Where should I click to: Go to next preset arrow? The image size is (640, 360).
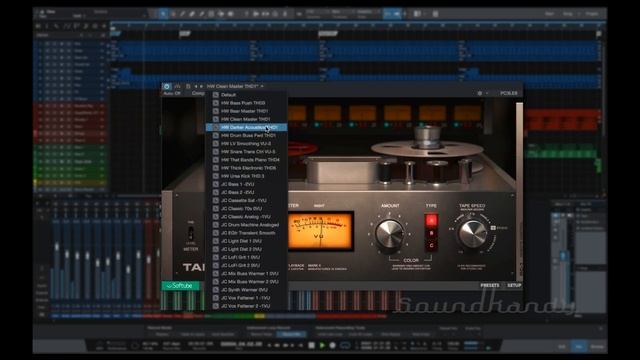[x=201, y=87]
